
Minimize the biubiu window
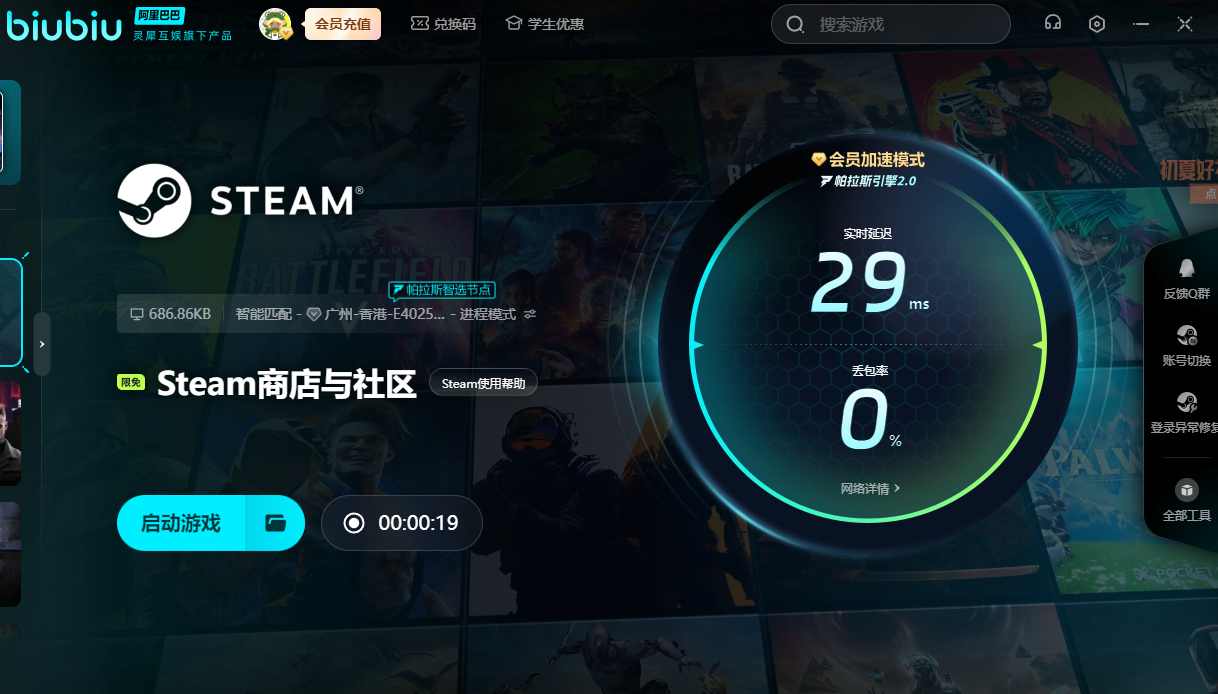(1141, 24)
